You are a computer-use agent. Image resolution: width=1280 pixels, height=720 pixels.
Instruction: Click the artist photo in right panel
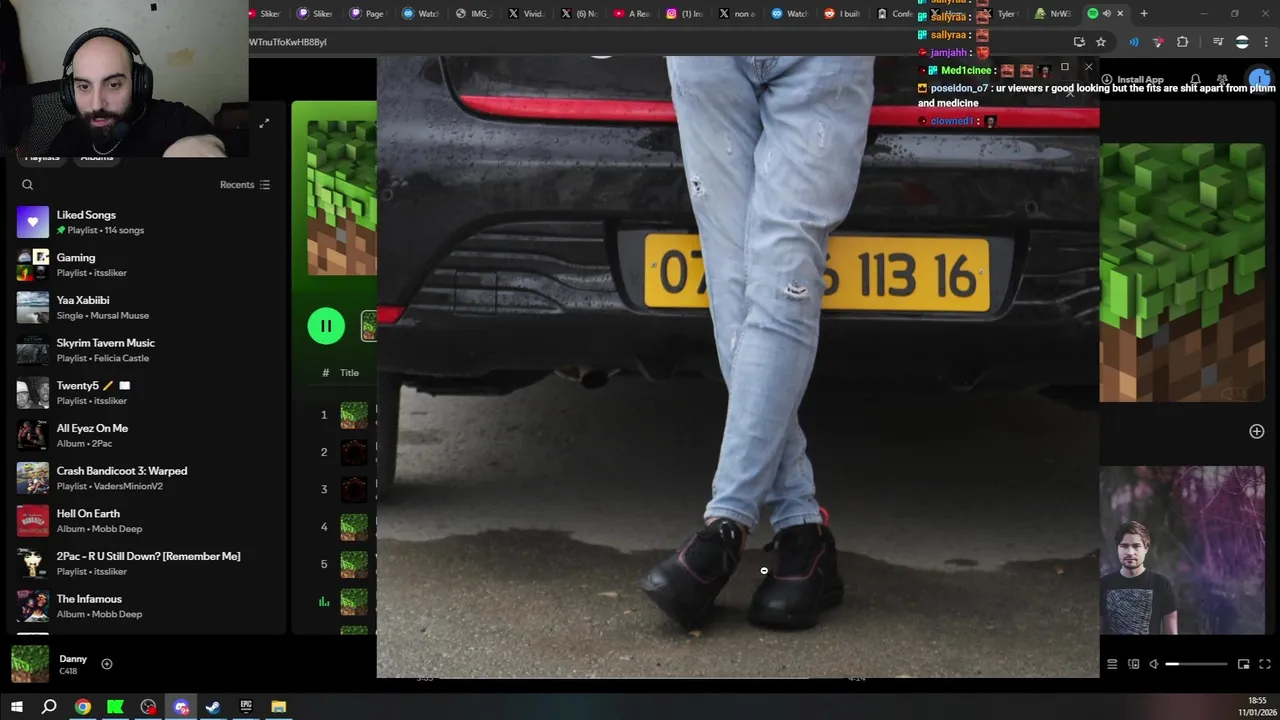coord(1182,551)
